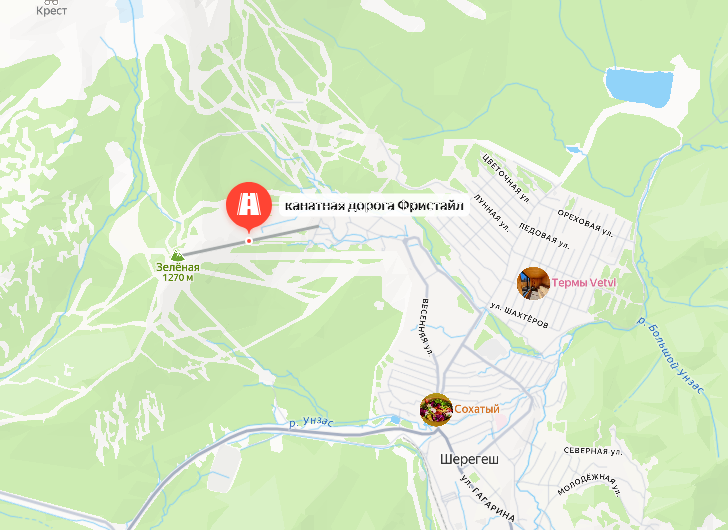Click the Сохатый orange text label

pyautogui.click(x=476, y=409)
